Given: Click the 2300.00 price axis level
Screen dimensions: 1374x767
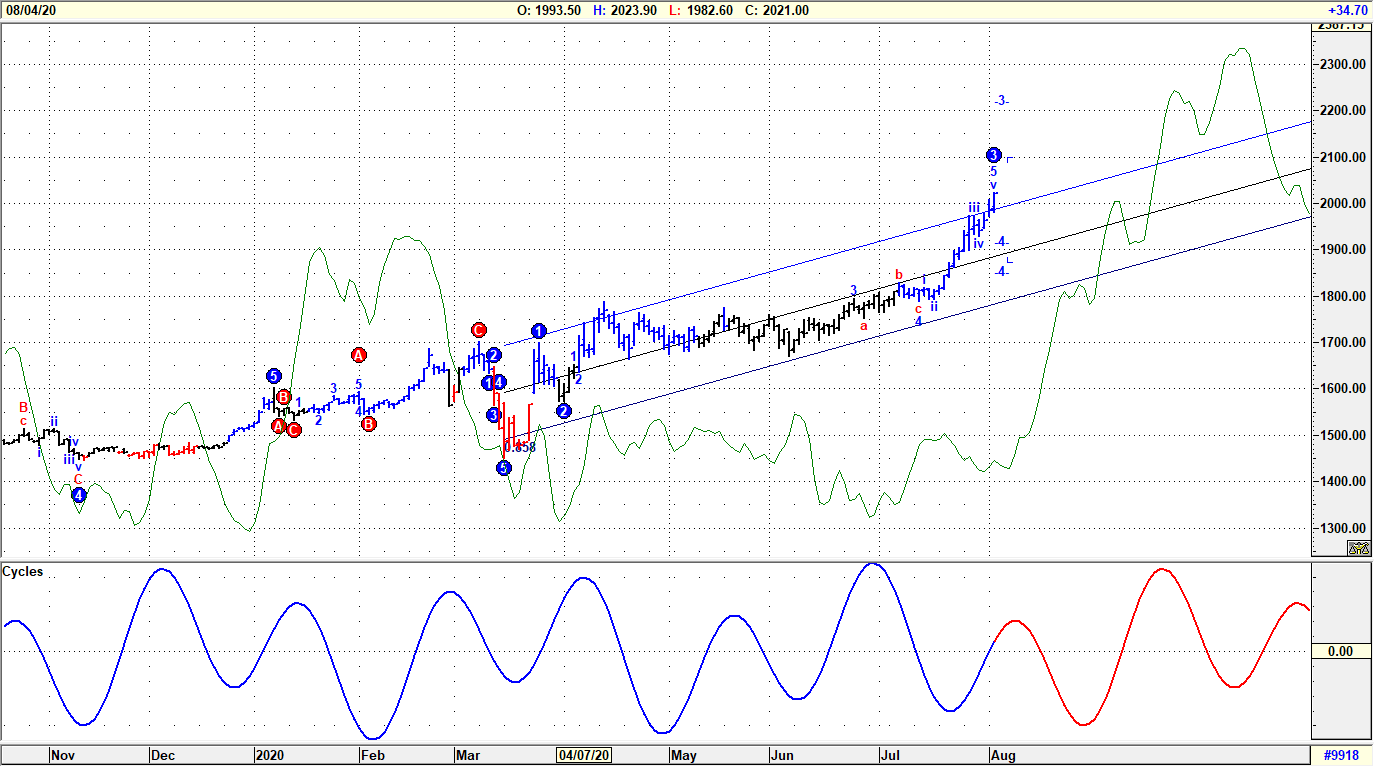Looking at the screenshot, I should [1342, 64].
